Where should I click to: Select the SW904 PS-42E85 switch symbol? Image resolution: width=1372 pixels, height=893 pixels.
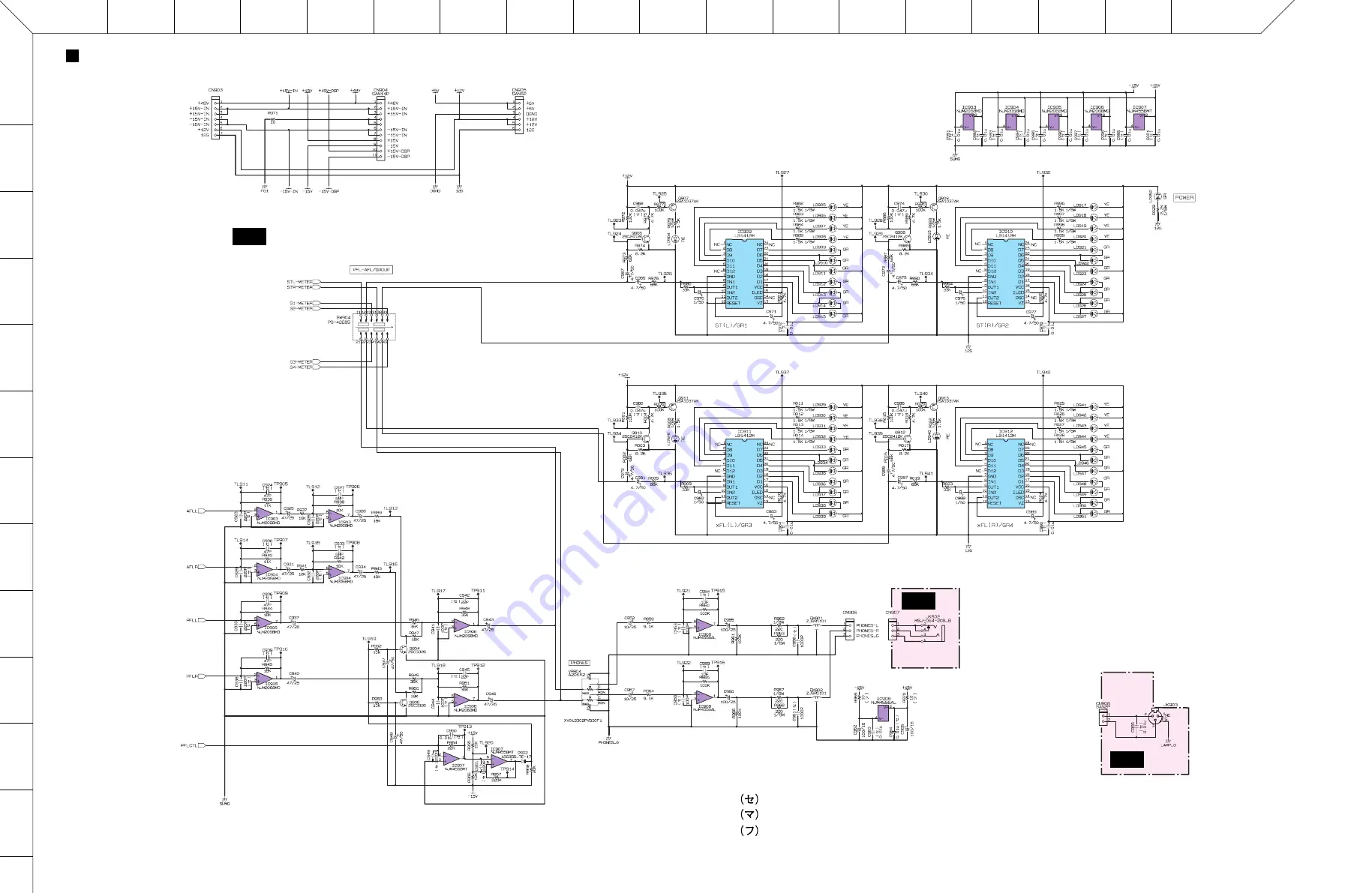374,326
